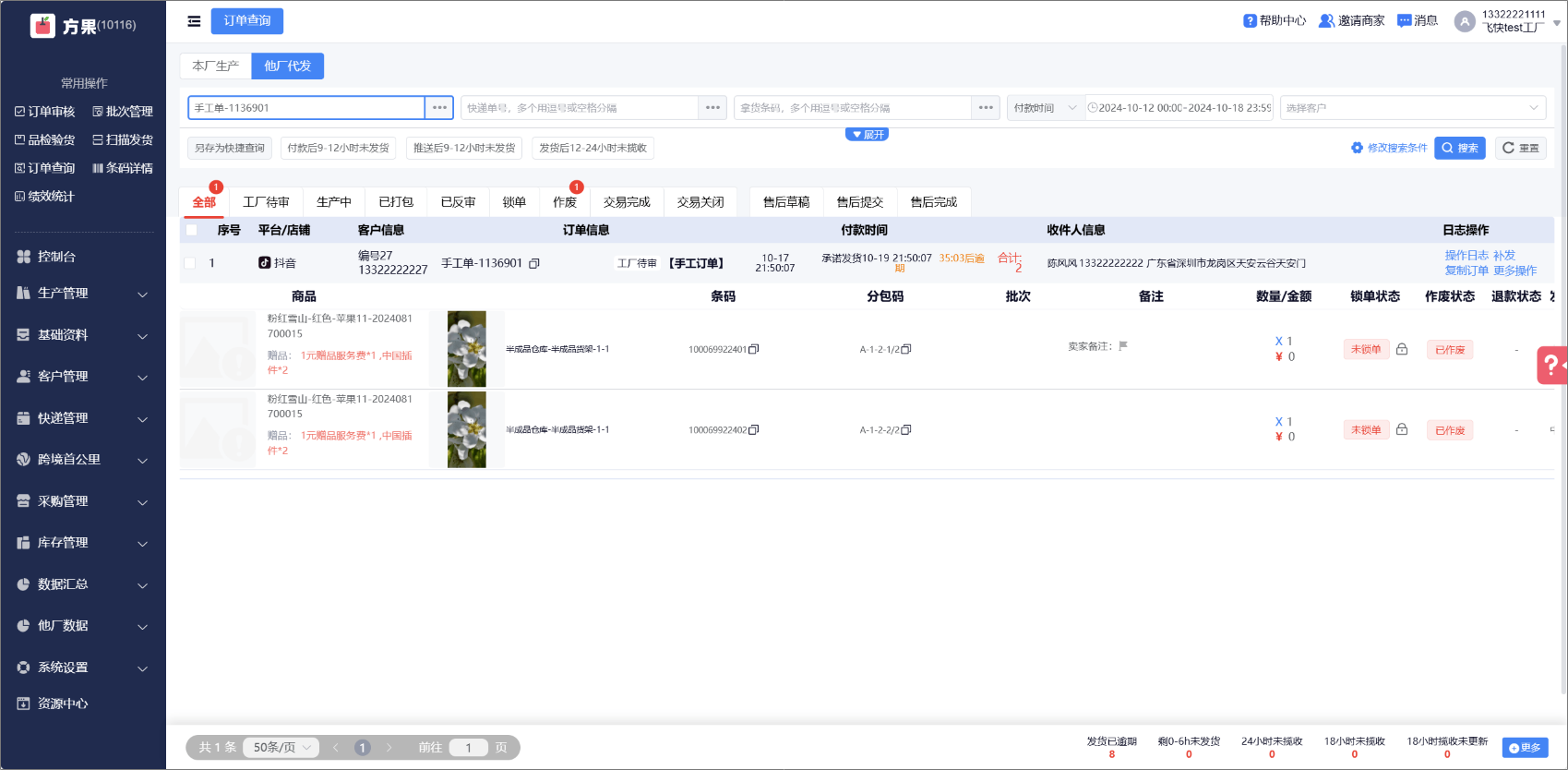Click the hamburger menu collapse icon
1568x770 pixels.
(194, 21)
